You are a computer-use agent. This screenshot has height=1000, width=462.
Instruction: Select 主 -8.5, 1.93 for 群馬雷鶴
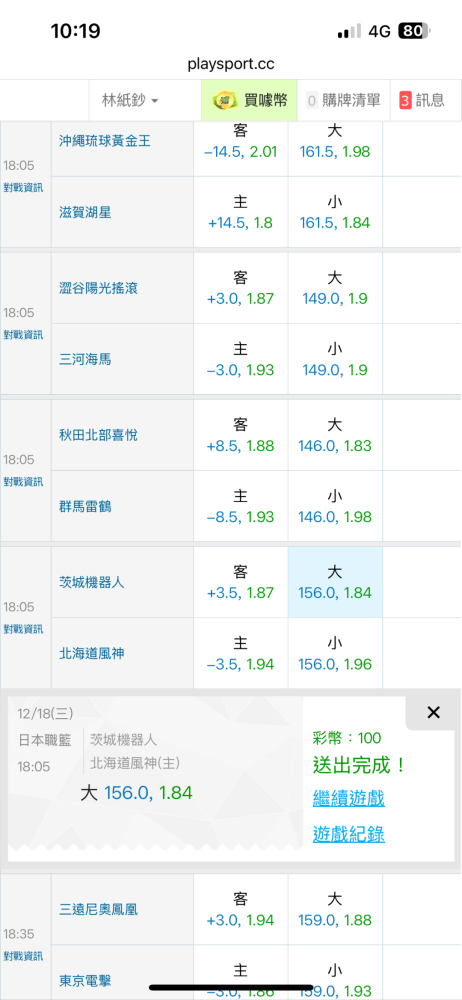tap(241, 506)
